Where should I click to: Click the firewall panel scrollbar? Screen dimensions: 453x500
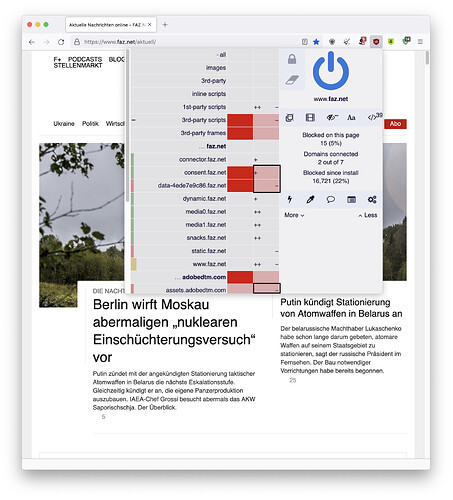[x=127, y=125]
